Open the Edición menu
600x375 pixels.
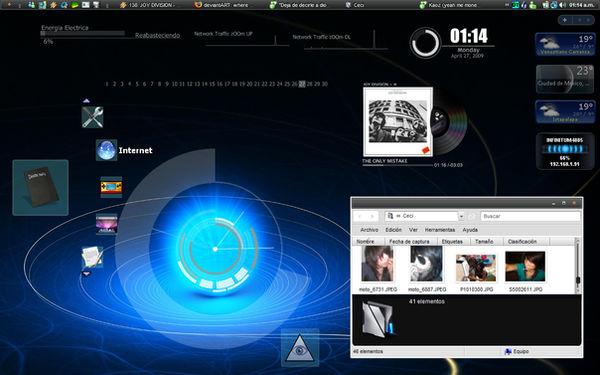pos(393,230)
